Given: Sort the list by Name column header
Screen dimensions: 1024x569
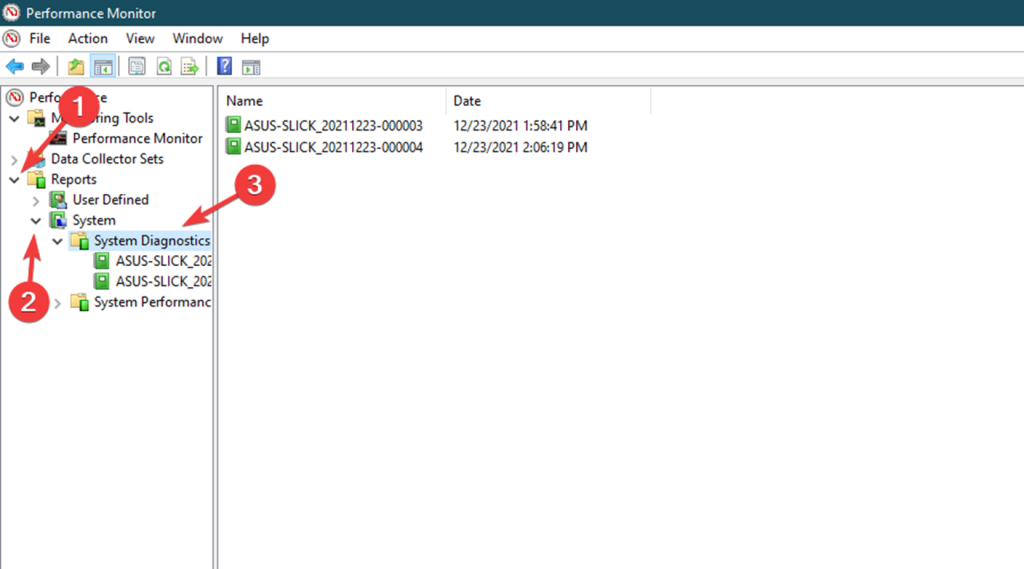Looking at the screenshot, I should click(x=245, y=101).
